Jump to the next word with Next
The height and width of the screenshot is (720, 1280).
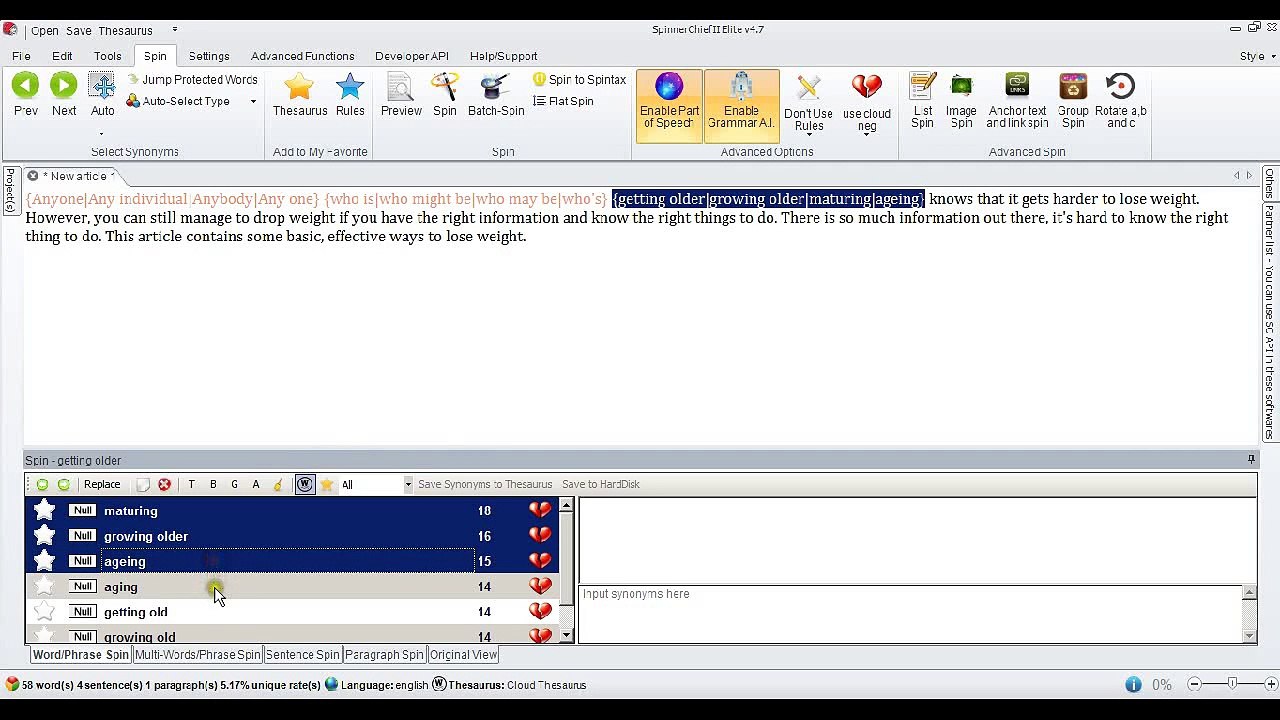(x=64, y=95)
